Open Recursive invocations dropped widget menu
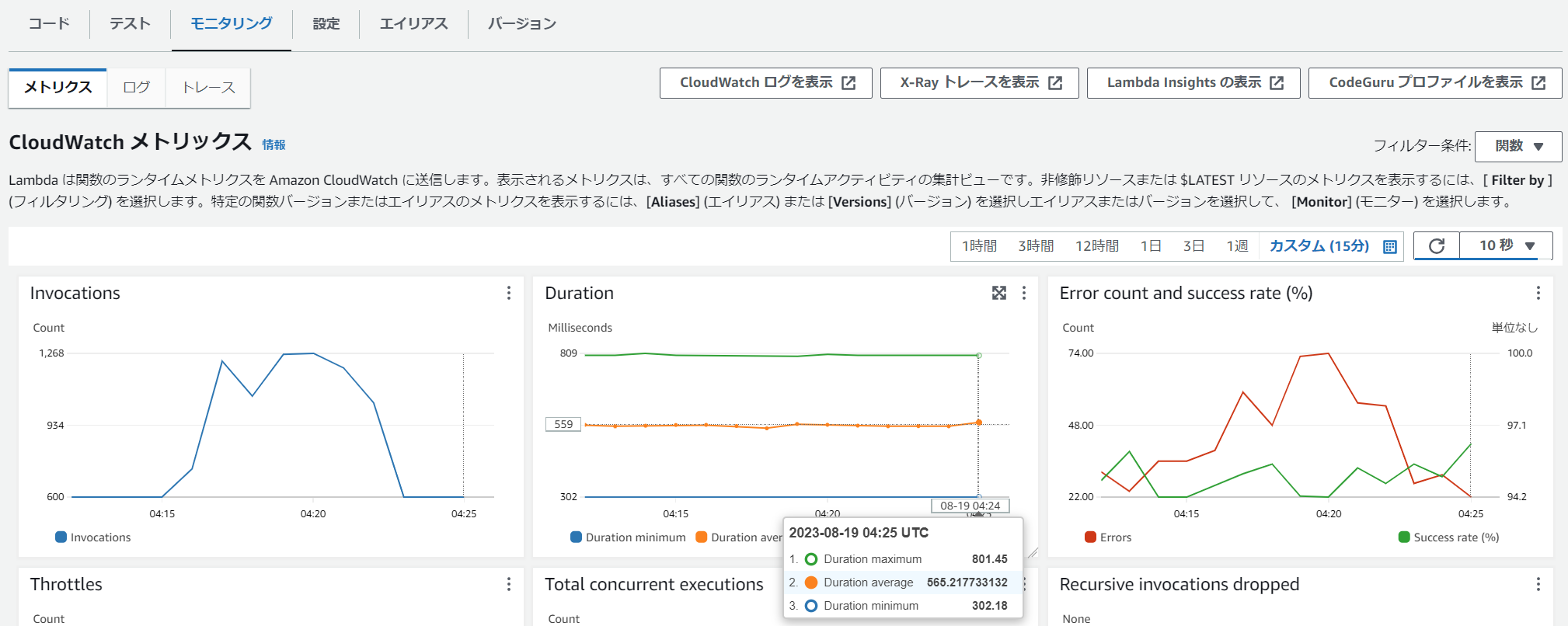The width and height of the screenshot is (1568, 626). pos(1538,584)
